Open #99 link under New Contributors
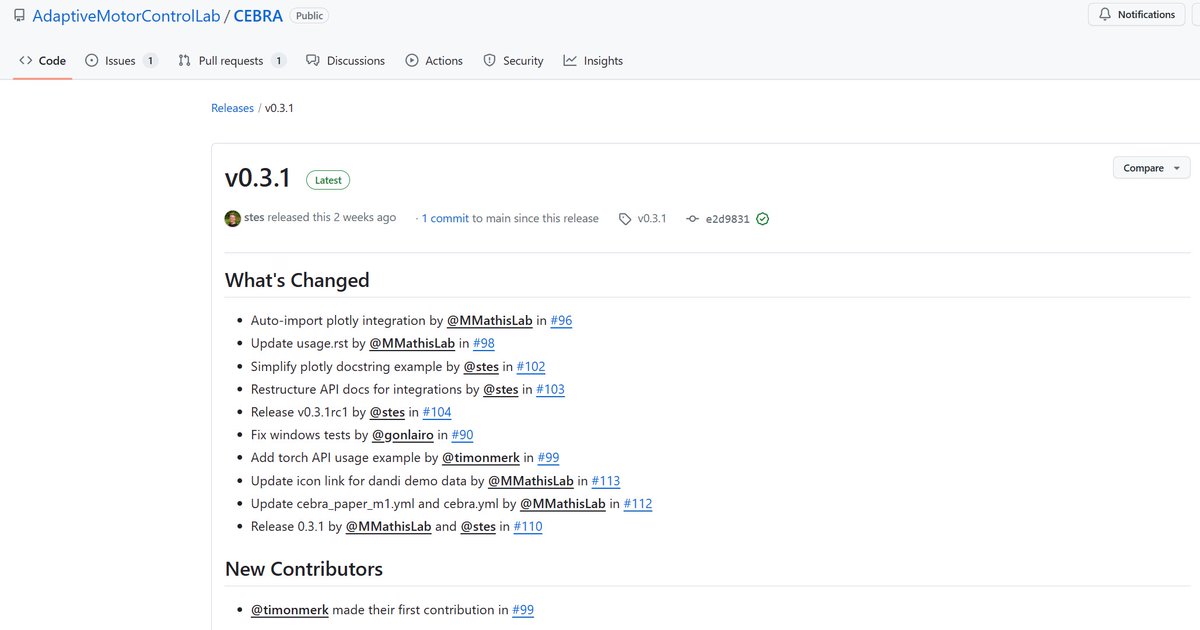This screenshot has width=1200, height=630. pyautogui.click(x=523, y=610)
